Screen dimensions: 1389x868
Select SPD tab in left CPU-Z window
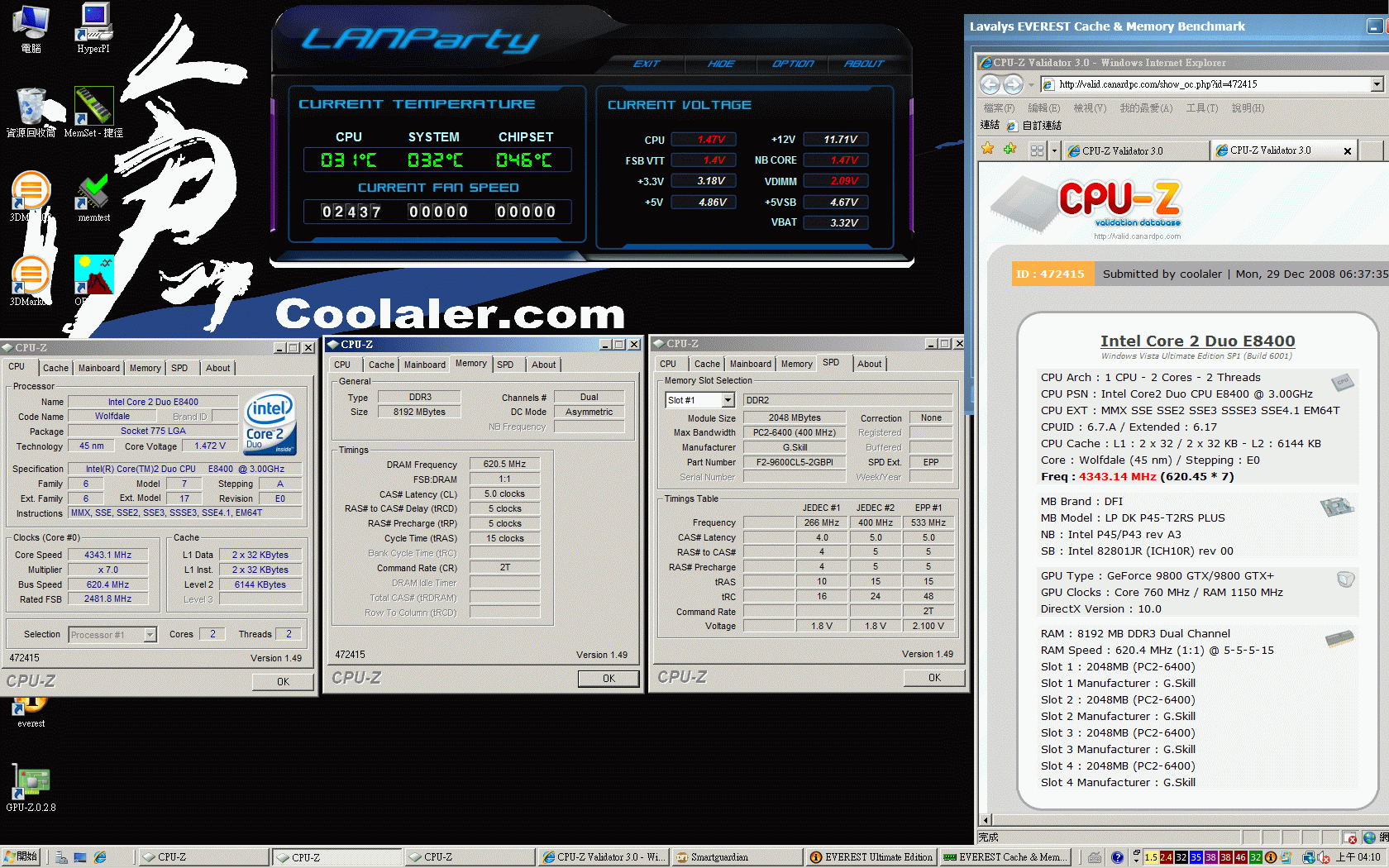click(179, 368)
